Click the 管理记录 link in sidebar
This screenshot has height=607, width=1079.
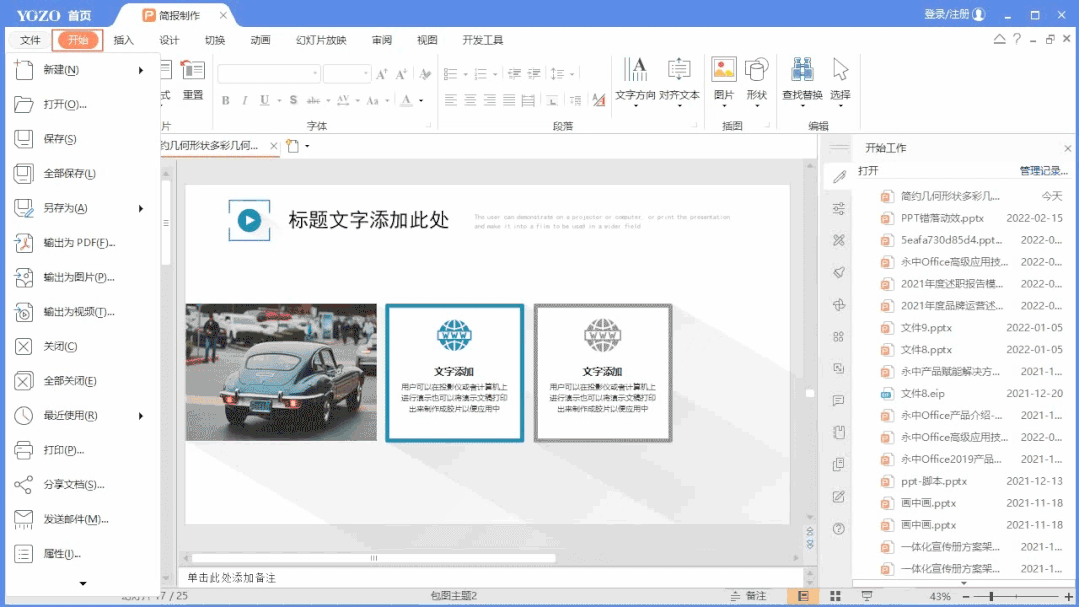tap(1043, 171)
